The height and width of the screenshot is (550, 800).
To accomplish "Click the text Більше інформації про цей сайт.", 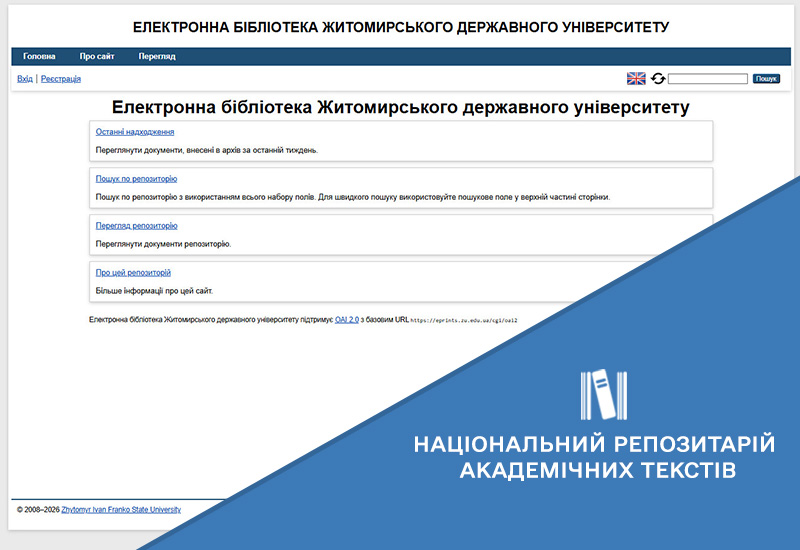I will [x=154, y=291].
